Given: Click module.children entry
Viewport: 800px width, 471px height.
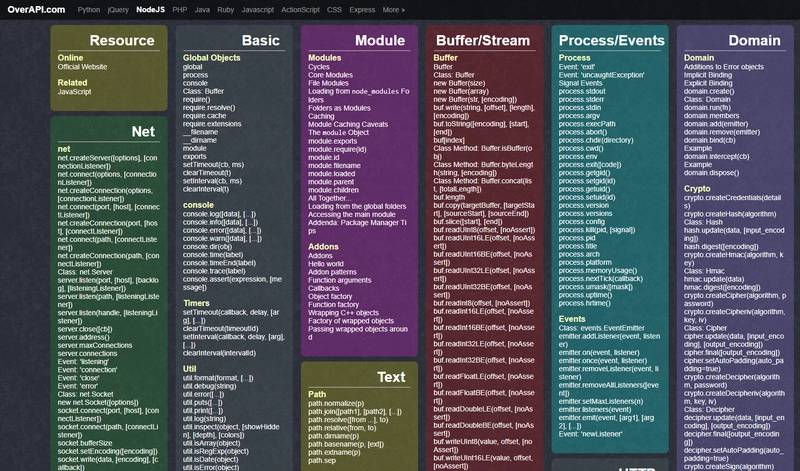Looking at the screenshot, I should point(333,190).
